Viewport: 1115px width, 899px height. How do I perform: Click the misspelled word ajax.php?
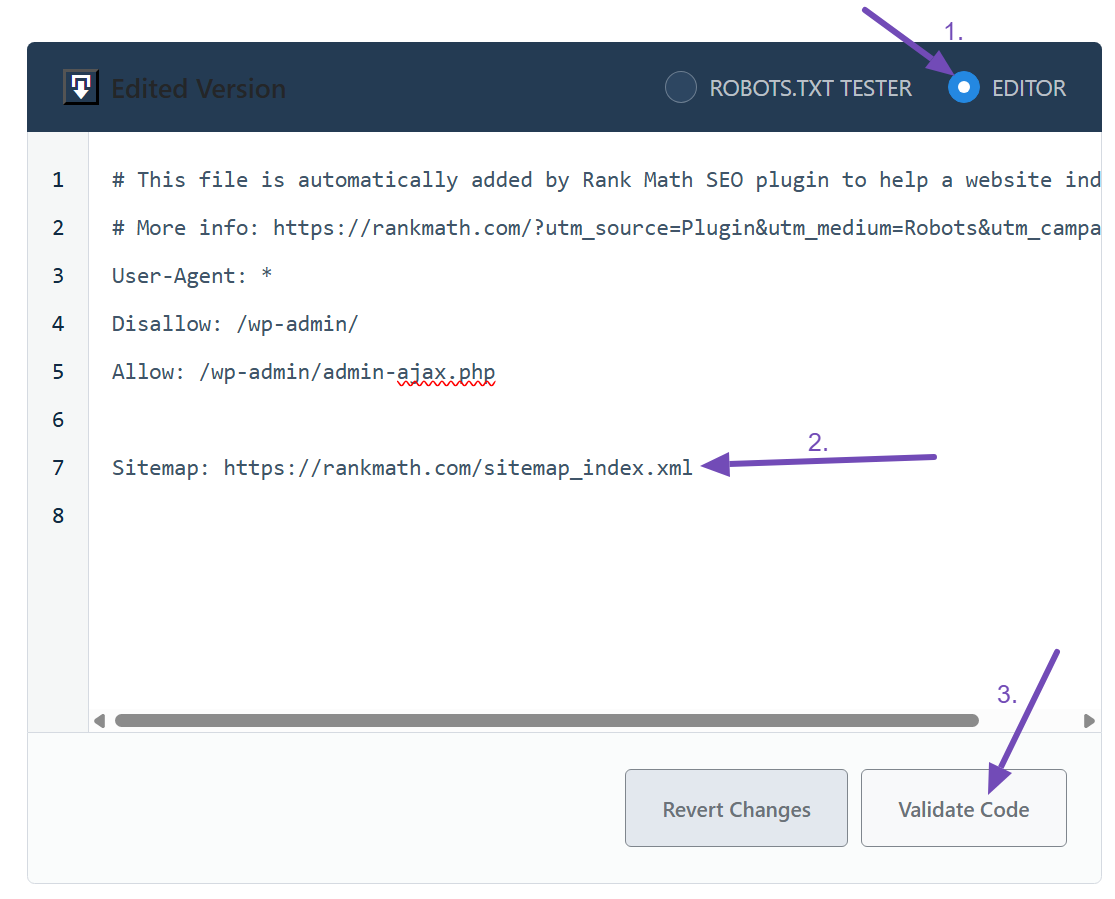point(446,372)
